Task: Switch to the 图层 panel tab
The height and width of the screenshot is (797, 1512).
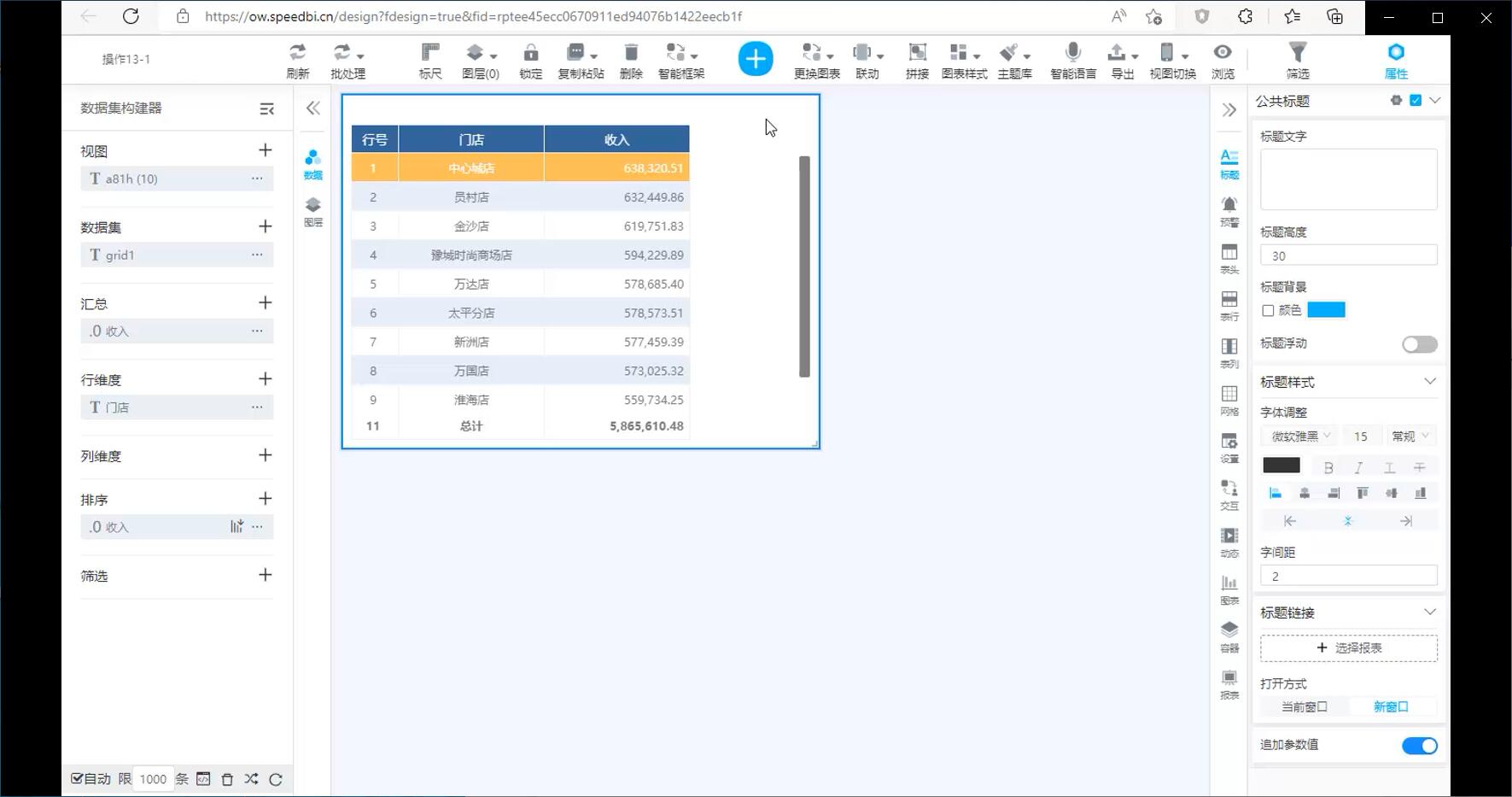Action: coord(313,211)
